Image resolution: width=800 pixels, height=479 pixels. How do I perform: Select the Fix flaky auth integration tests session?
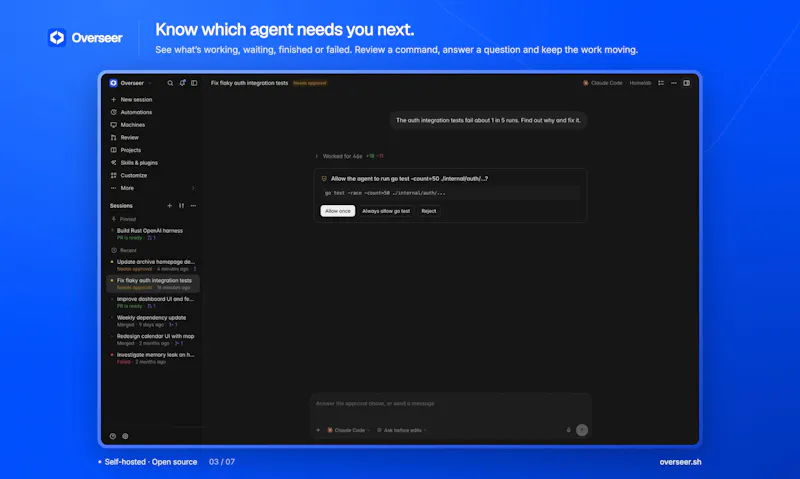[x=153, y=284]
